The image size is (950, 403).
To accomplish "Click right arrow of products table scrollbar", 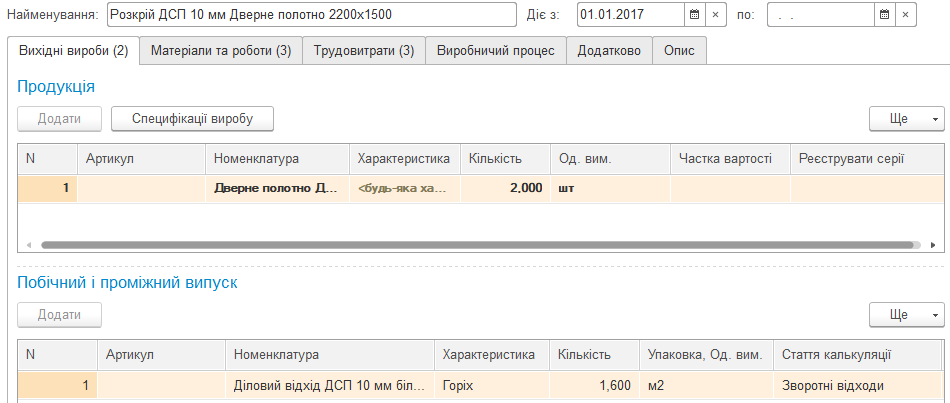I will point(932,244).
